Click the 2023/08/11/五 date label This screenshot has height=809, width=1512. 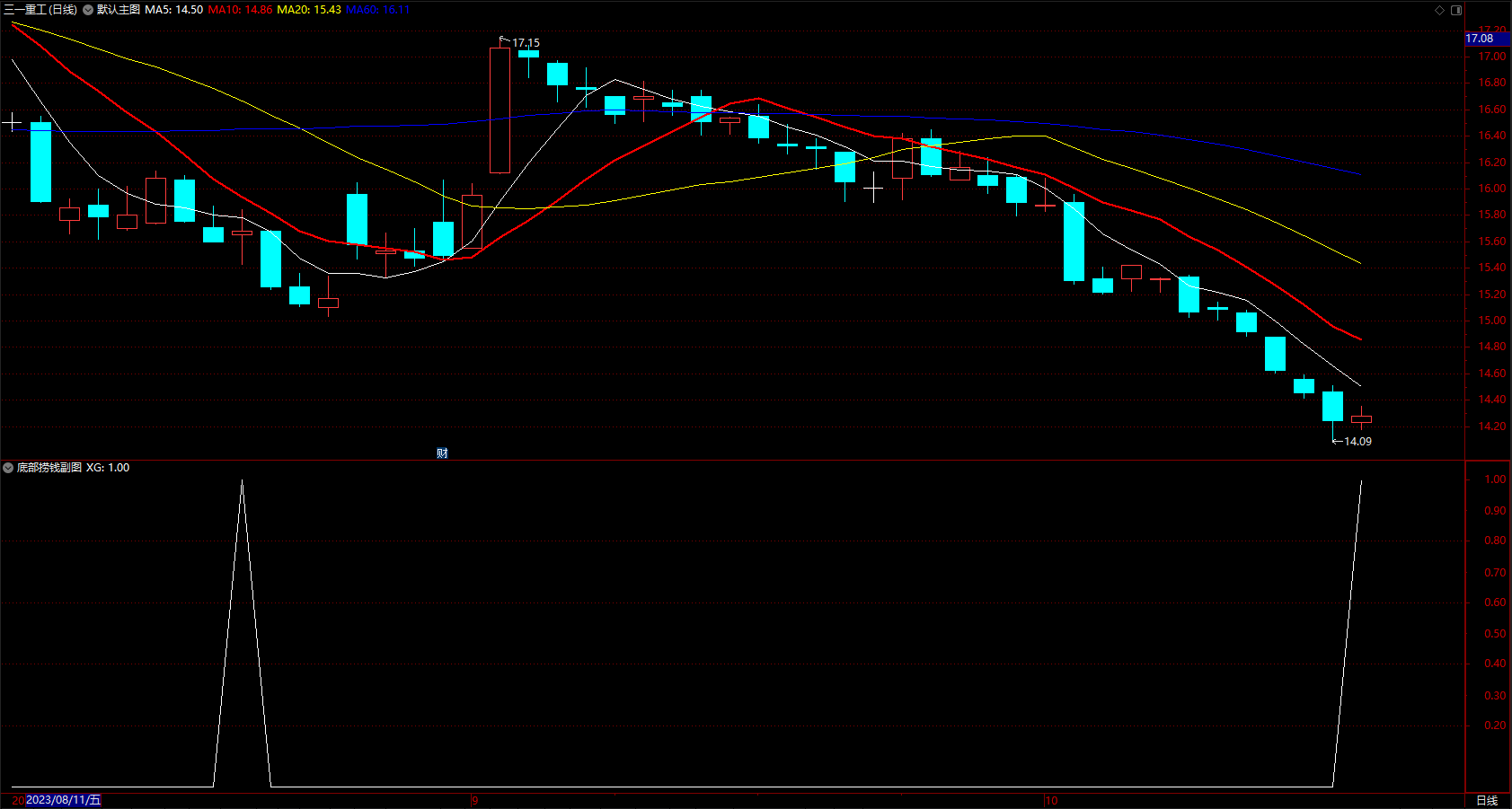coord(64,800)
